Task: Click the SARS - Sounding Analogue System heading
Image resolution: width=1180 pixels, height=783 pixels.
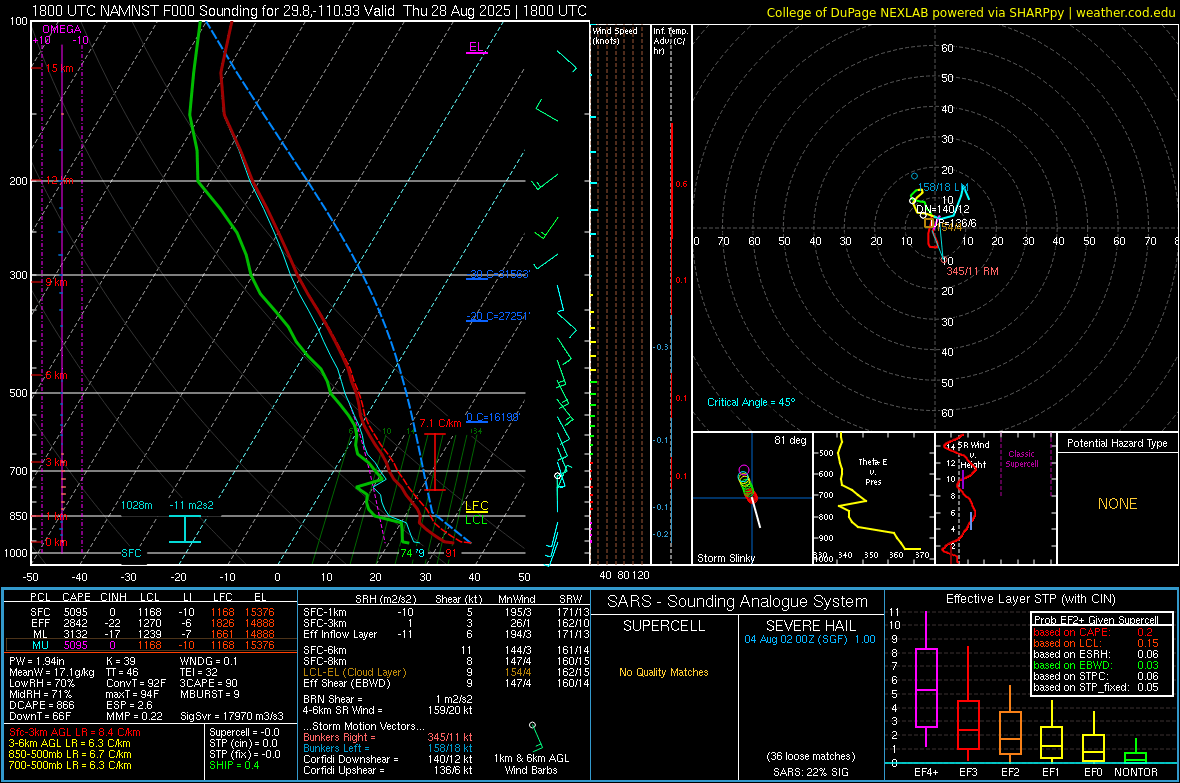Action: point(737,602)
